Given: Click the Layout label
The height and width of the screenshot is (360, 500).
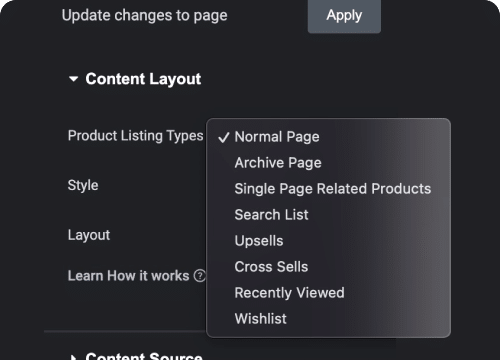Looking at the screenshot, I should pyautogui.click(x=89, y=235).
